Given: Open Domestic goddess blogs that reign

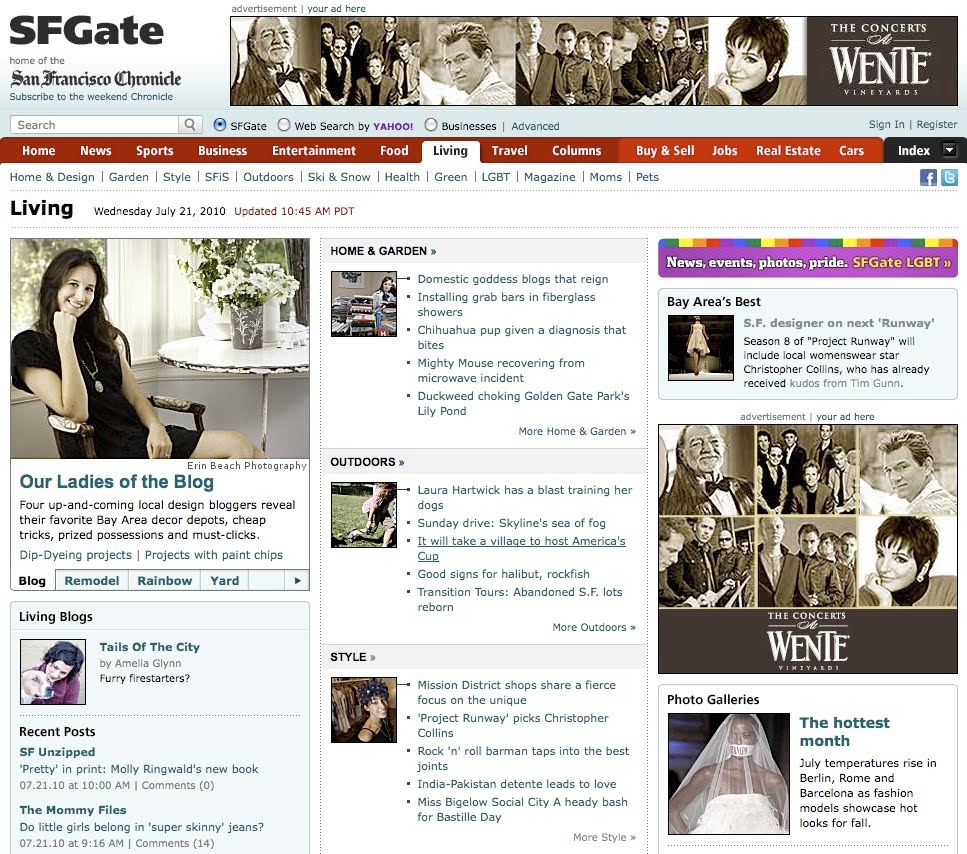Looking at the screenshot, I should [x=513, y=279].
